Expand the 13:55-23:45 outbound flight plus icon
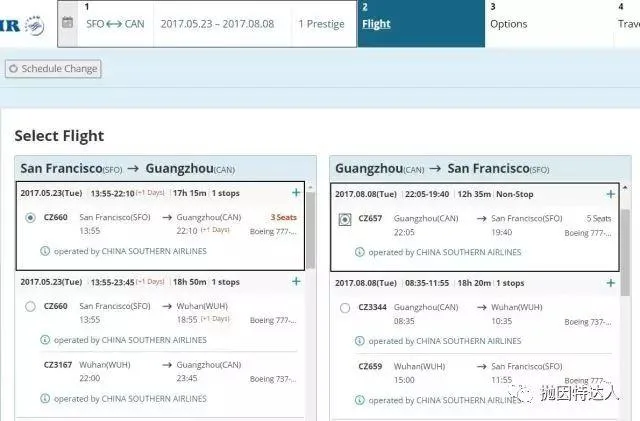The width and height of the screenshot is (640, 421). (296, 281)
